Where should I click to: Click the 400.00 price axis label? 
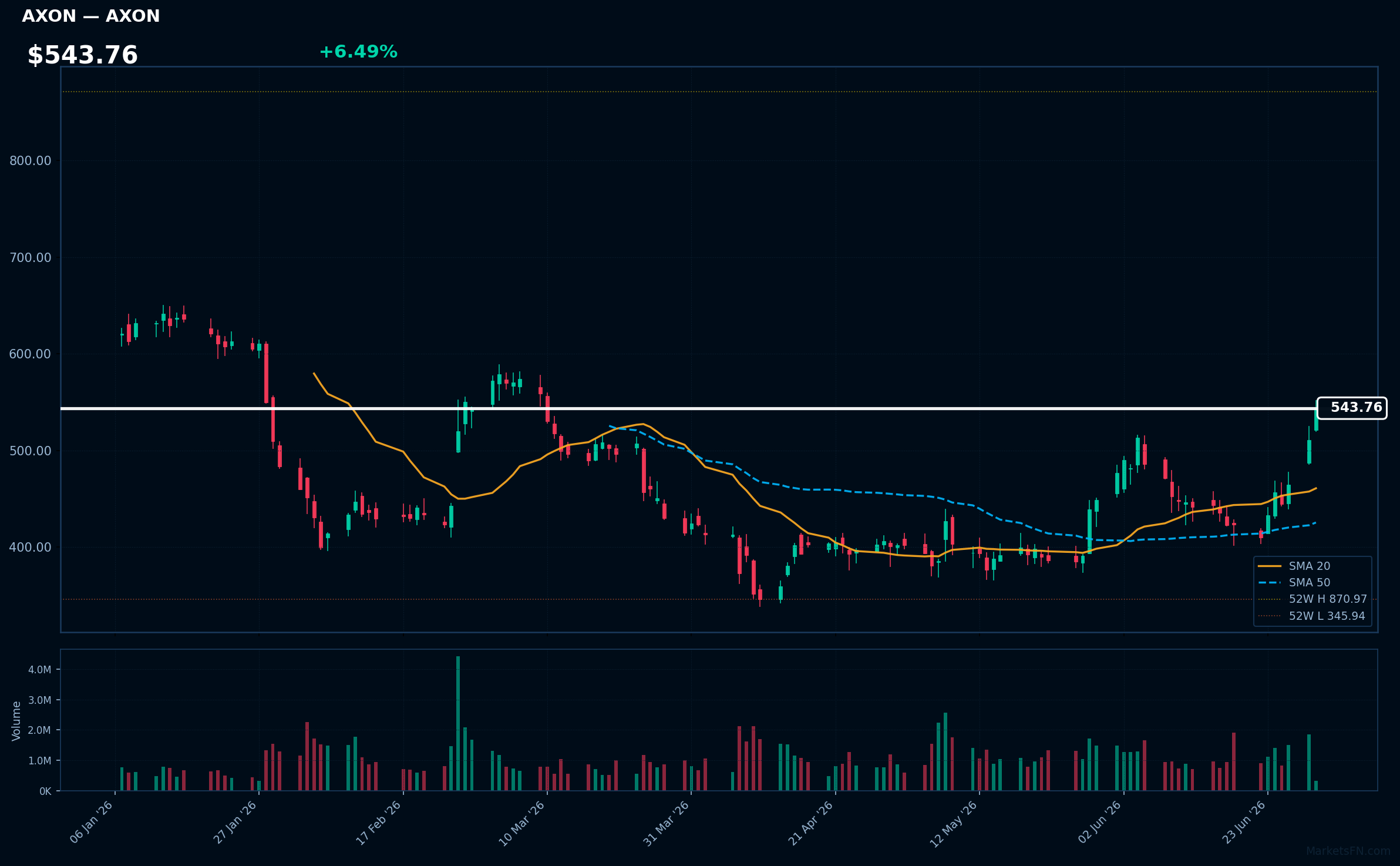click(31, 548)
